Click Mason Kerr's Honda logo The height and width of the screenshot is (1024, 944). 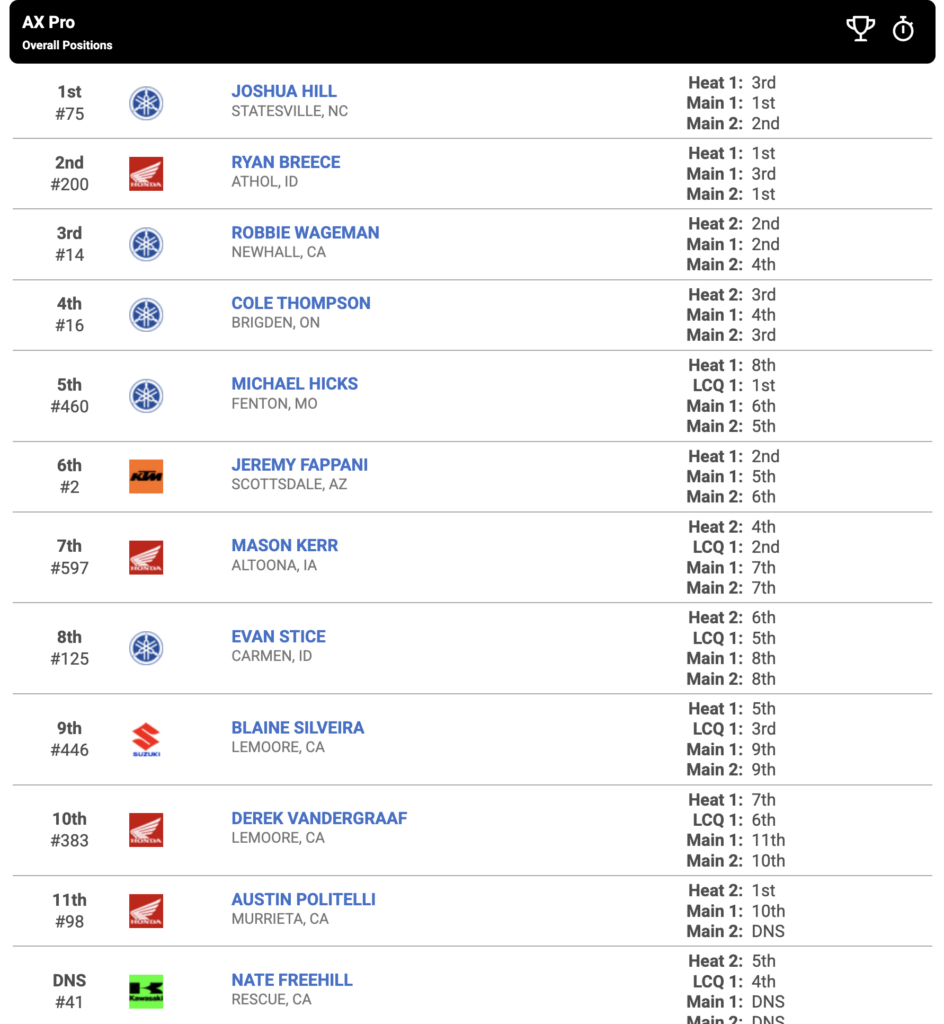(x=146, y=557)
